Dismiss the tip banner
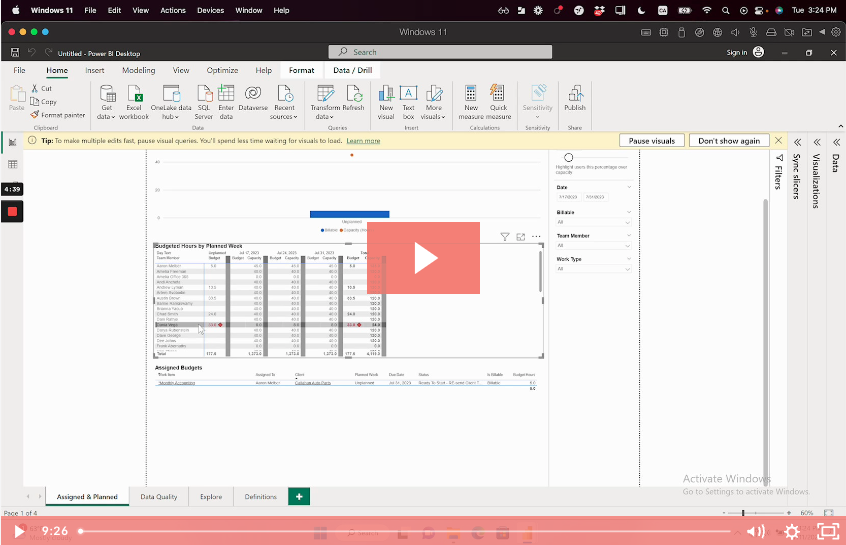Image resolution: width=846 pixels, height=545 pixels. (778, 140)
